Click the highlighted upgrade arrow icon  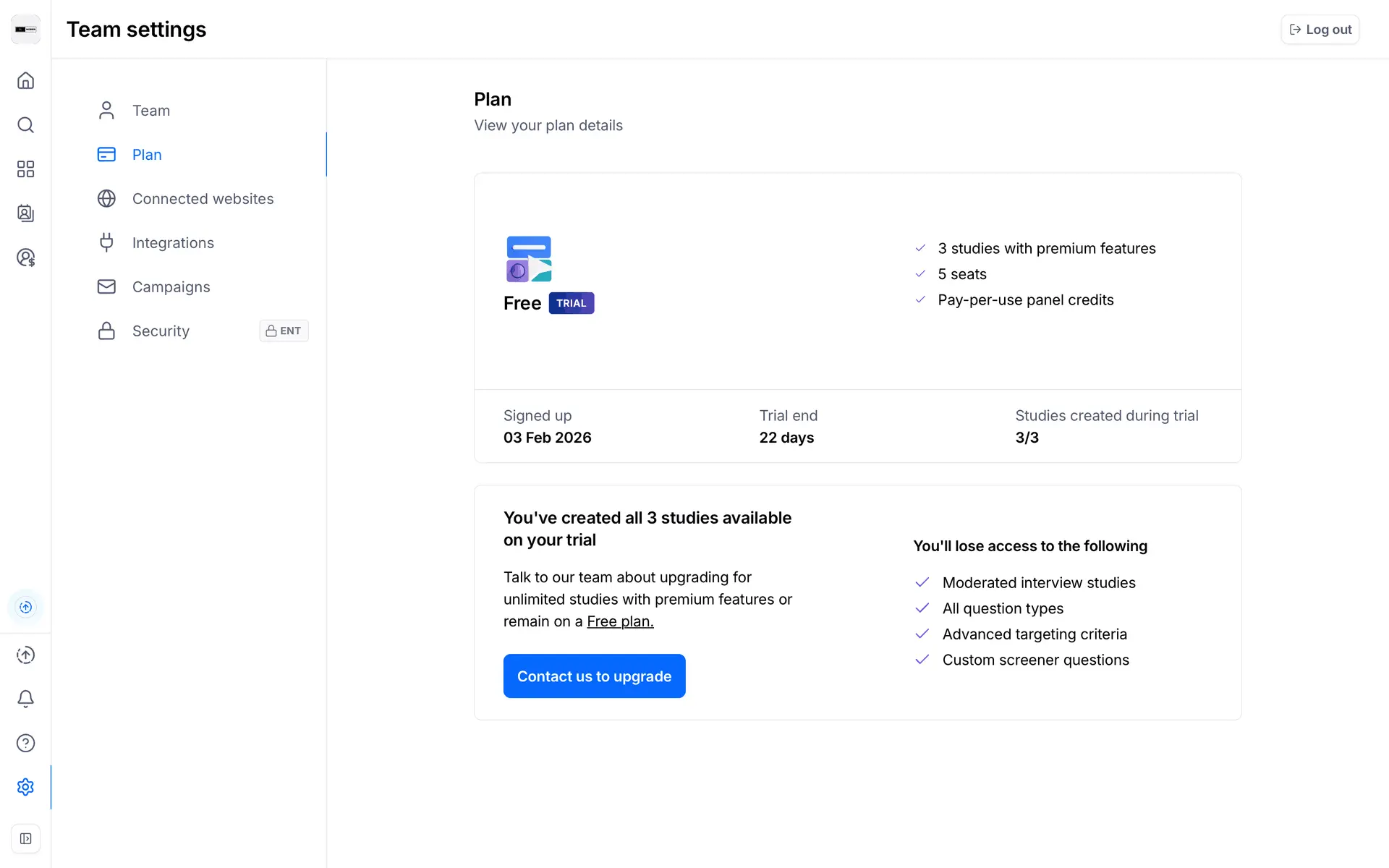(x=25, y=607)
